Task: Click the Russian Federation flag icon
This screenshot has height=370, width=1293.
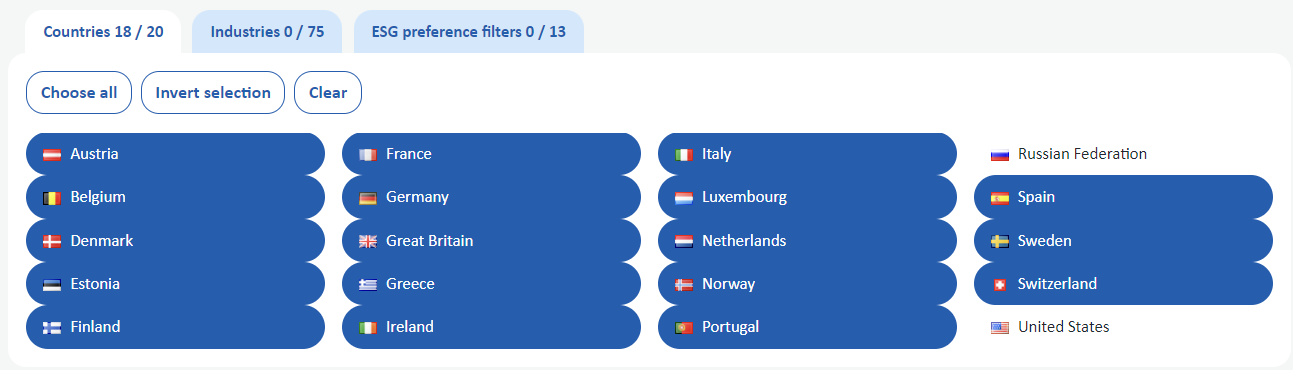Action: coord(1000,155)
